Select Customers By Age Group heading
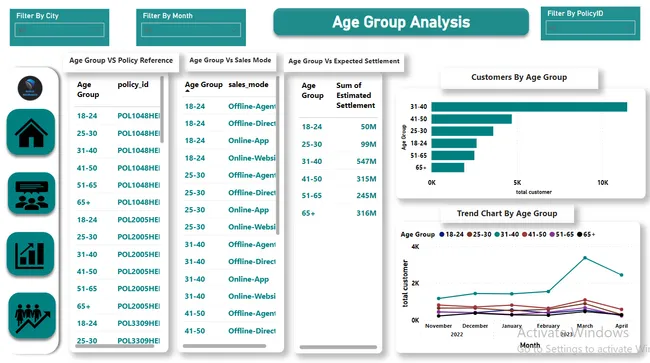The height and width of the screenshot is (363, 650). click(x=519, y=77)
